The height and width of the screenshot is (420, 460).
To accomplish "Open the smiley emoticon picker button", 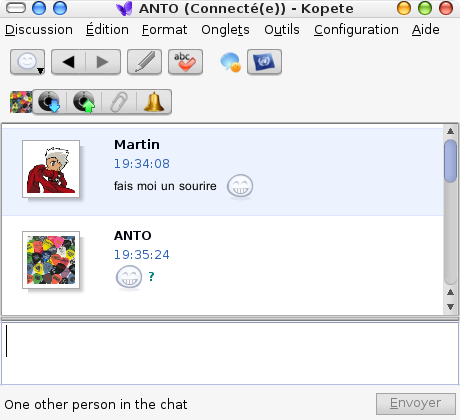I will [27, 62].
